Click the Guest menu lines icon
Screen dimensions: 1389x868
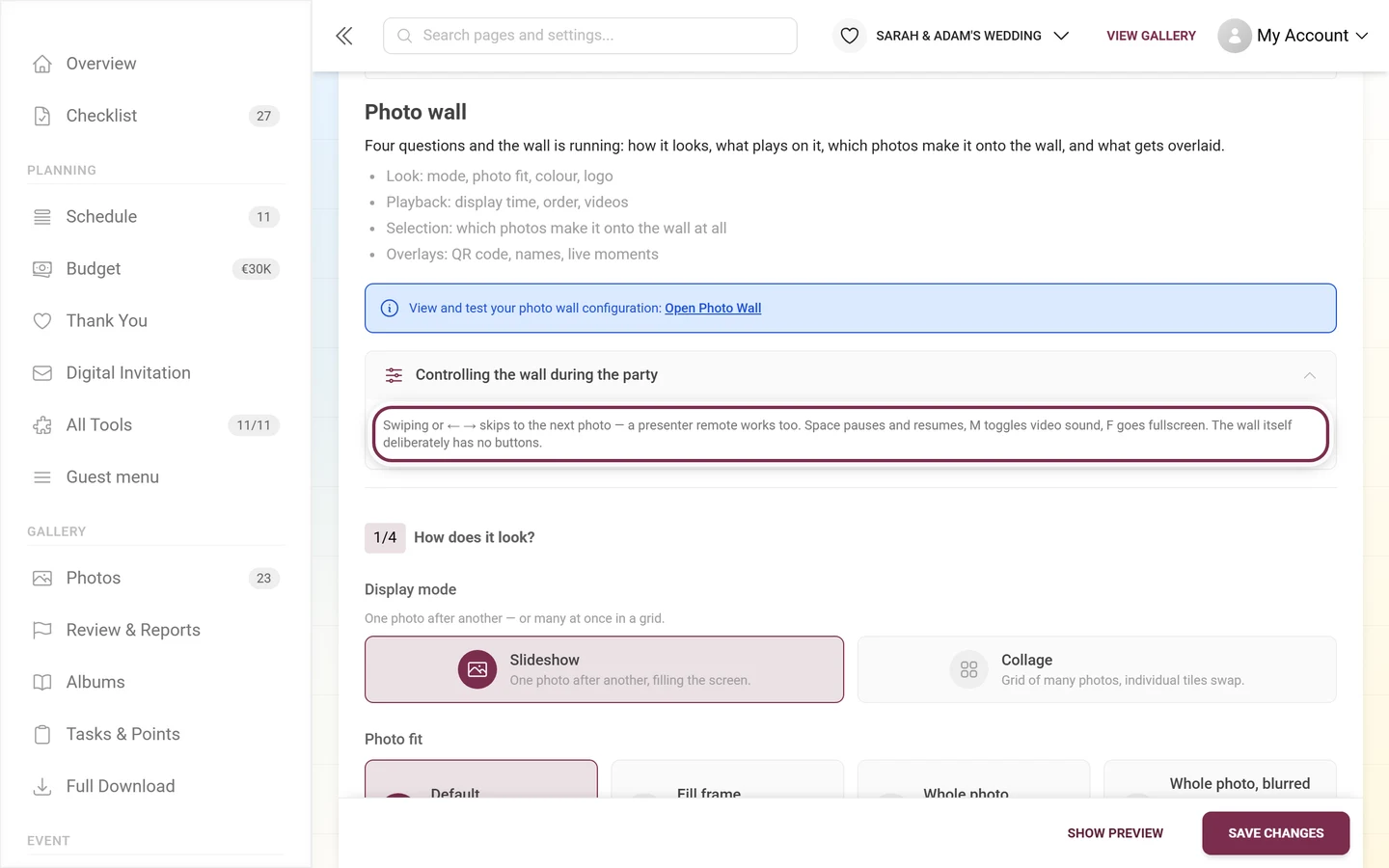[42, 477]
